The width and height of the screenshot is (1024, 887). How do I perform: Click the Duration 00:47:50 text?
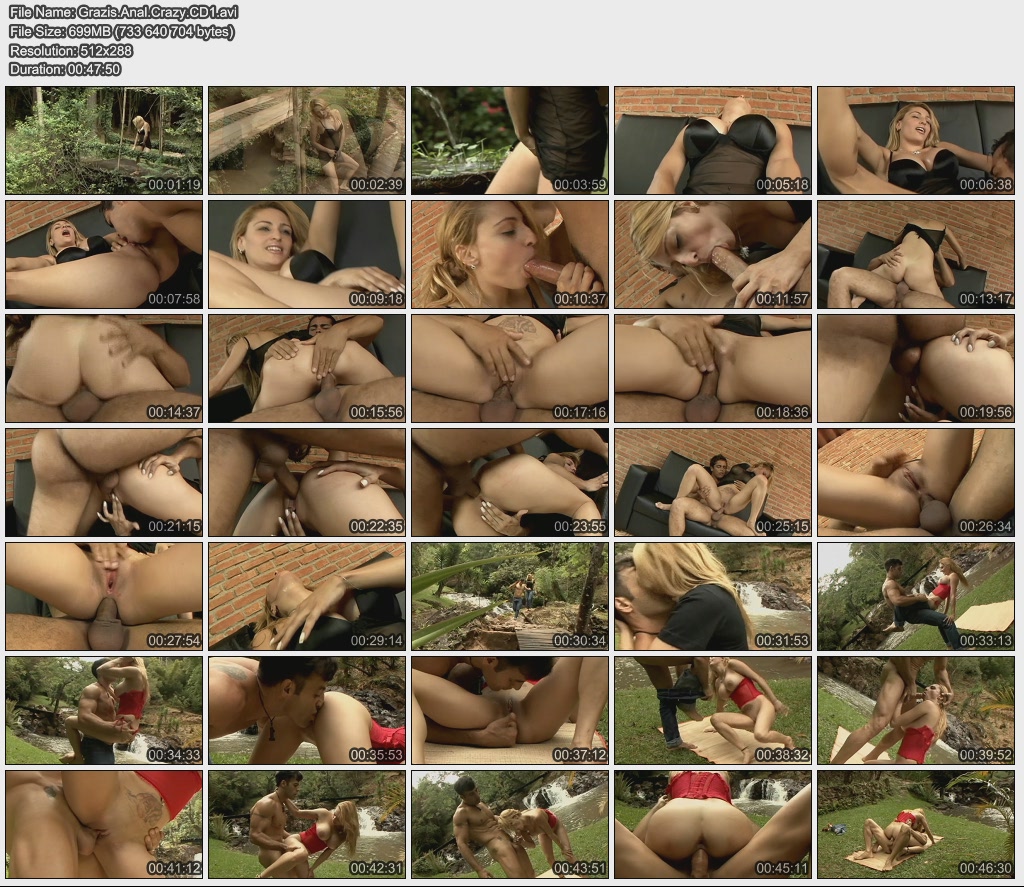64,69
